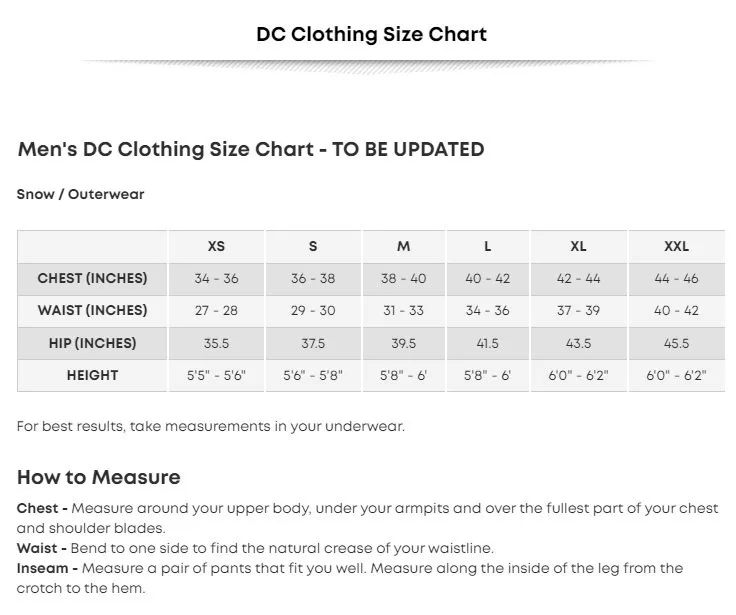Click the HEIGHT row header
Viewport: 736px width, 615px height.
92,375
